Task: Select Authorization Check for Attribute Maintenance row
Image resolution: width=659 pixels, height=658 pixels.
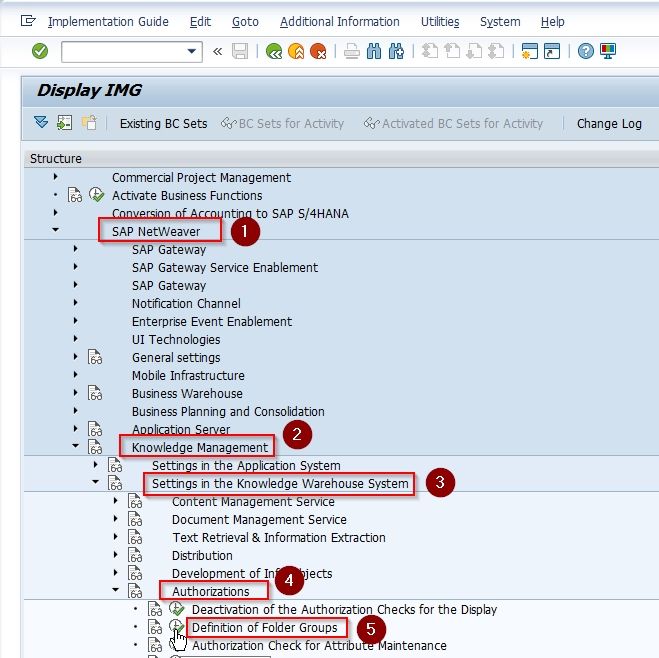Action: tap(319, 645)
